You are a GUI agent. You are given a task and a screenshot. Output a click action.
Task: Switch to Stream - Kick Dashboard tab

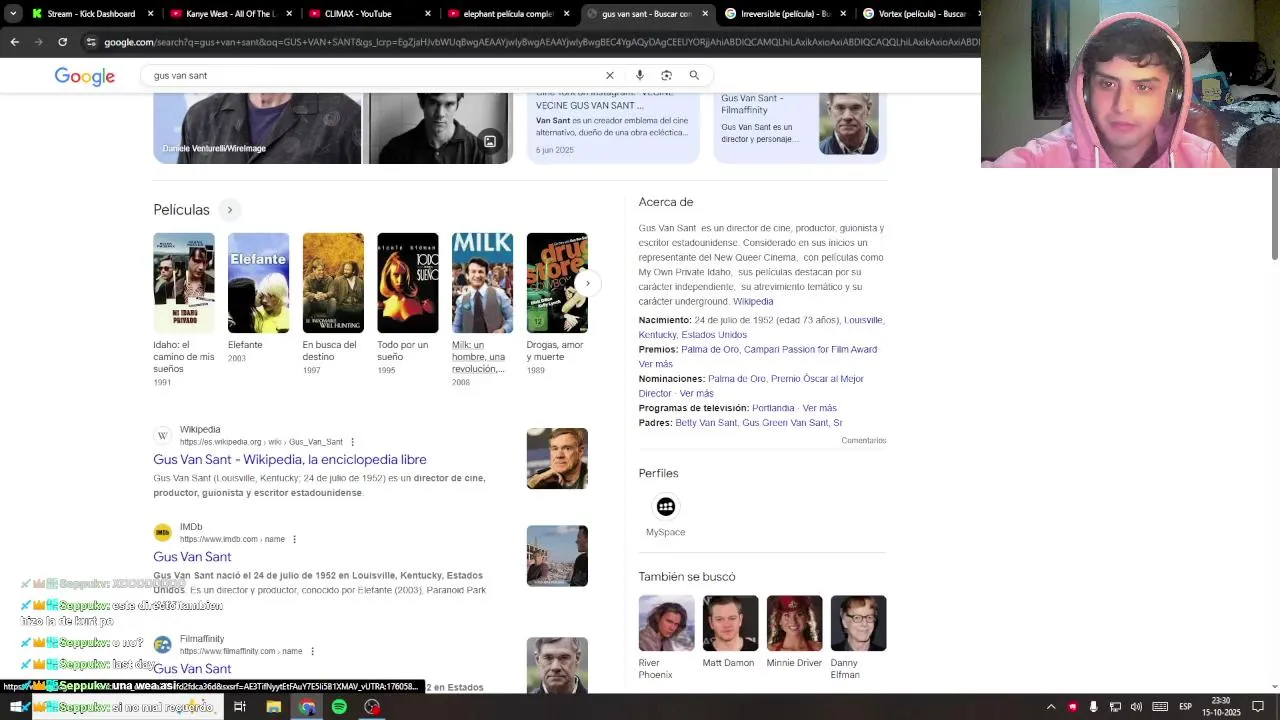90,14
